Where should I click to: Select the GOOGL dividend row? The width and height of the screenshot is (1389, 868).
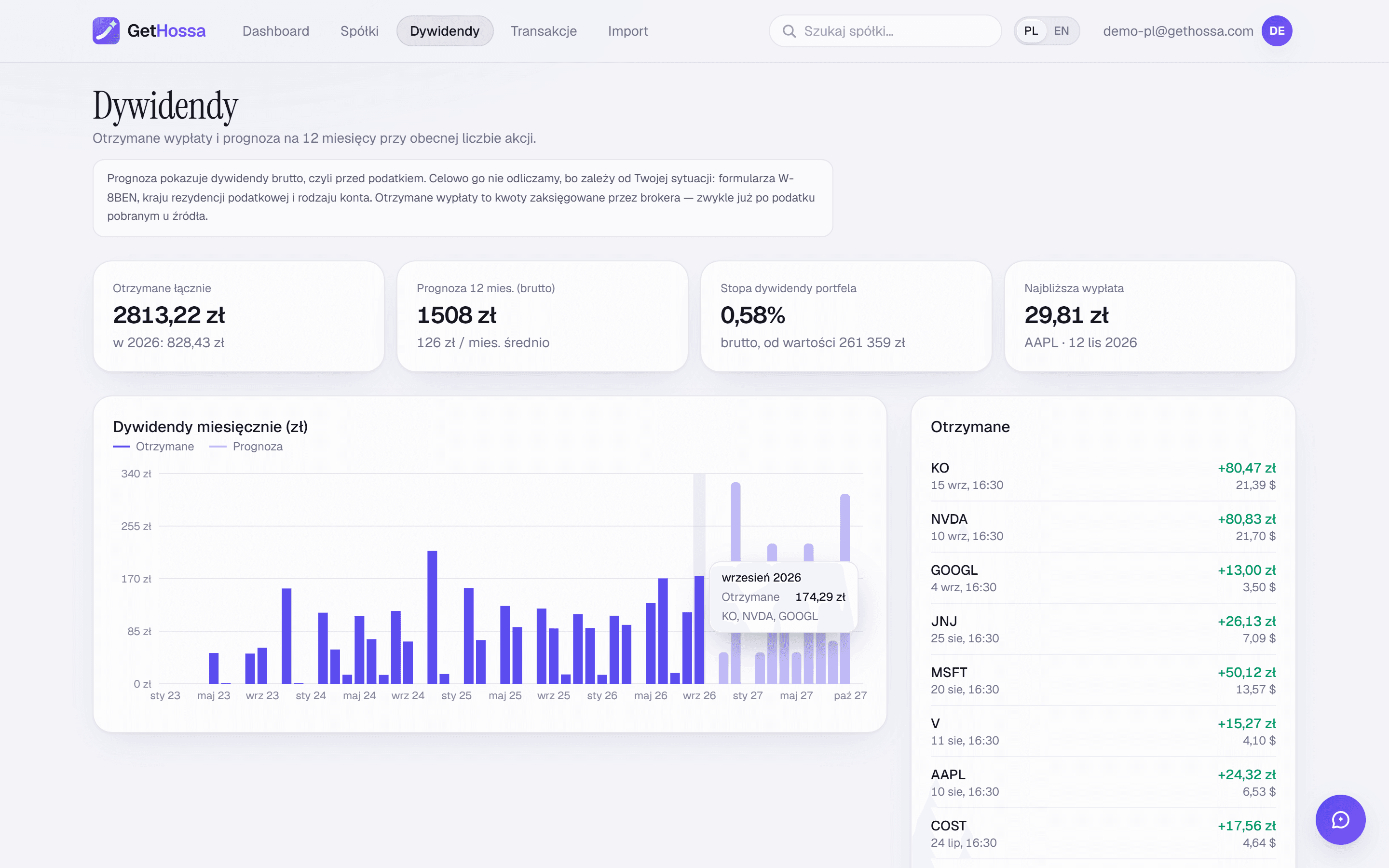pyautogui.click(x=1103, y=578)
